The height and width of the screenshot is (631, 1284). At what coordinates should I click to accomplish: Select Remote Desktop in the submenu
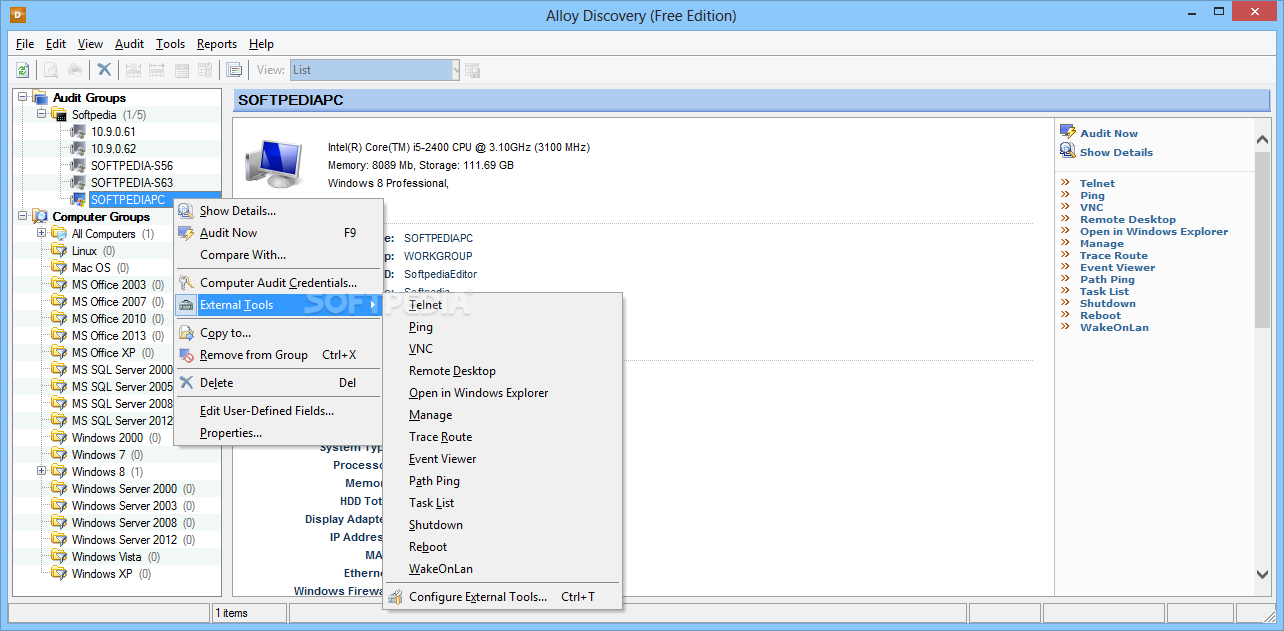click(452, 371)
